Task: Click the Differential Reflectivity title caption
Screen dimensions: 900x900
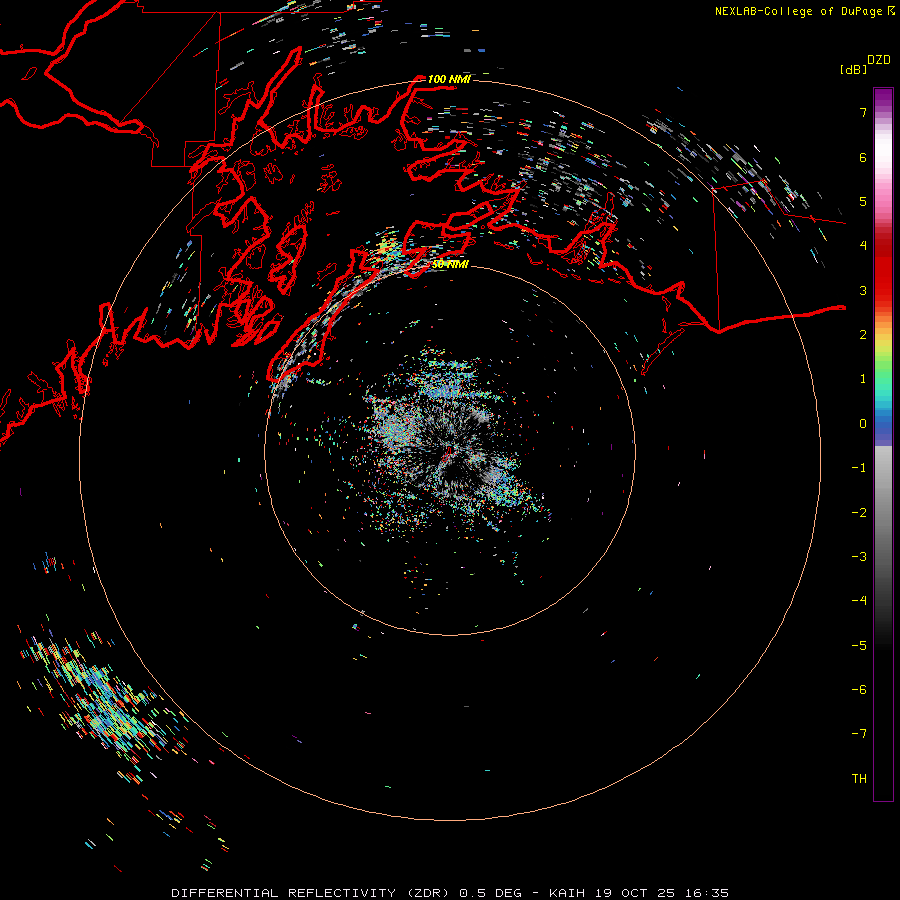Action: (450, 893)
